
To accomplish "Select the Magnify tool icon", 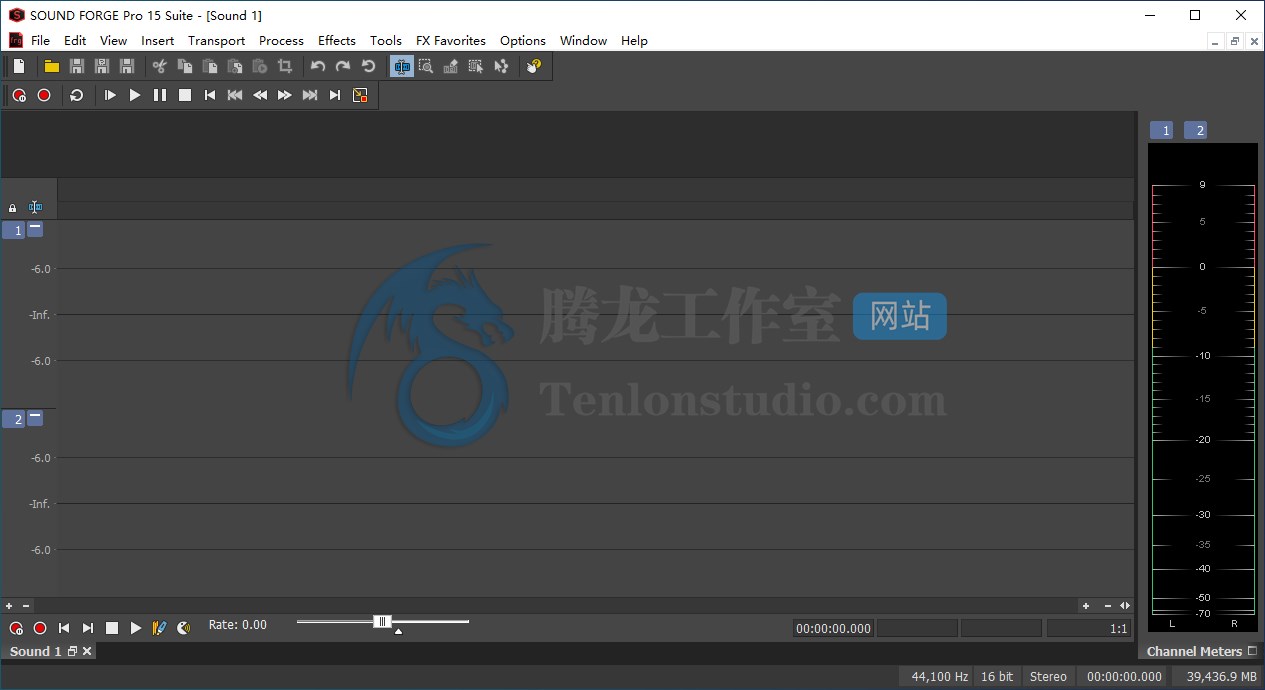I will pyautogui.click(x=426, y=66).
